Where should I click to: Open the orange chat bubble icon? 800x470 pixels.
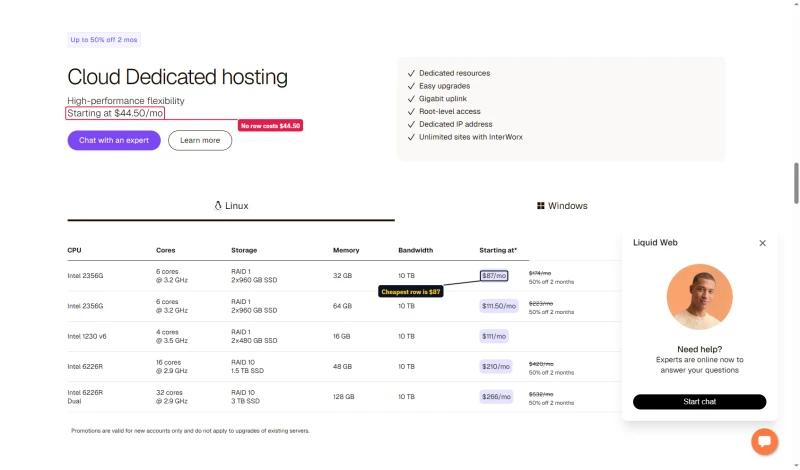pyautogui.click(x=764, y=441)
